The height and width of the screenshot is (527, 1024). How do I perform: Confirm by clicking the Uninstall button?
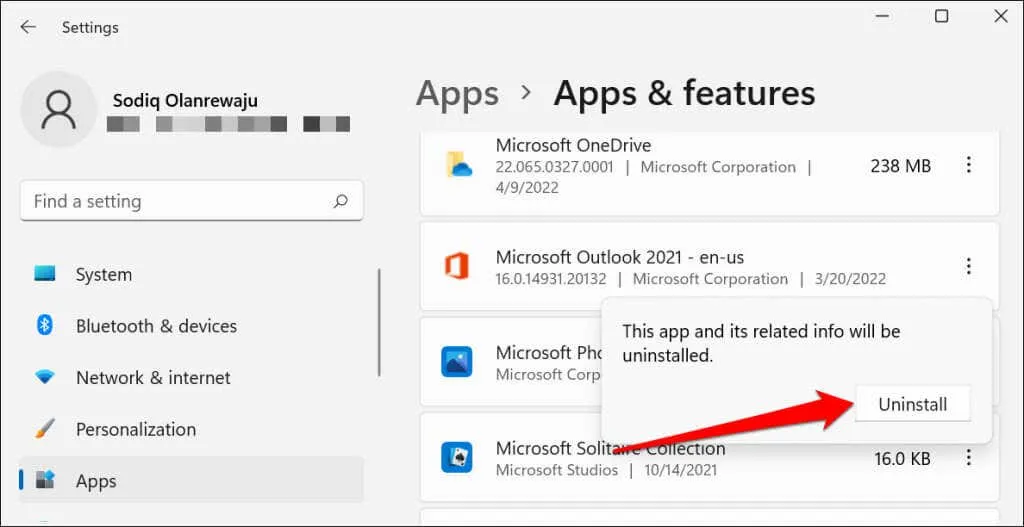(x=912, y=405)
